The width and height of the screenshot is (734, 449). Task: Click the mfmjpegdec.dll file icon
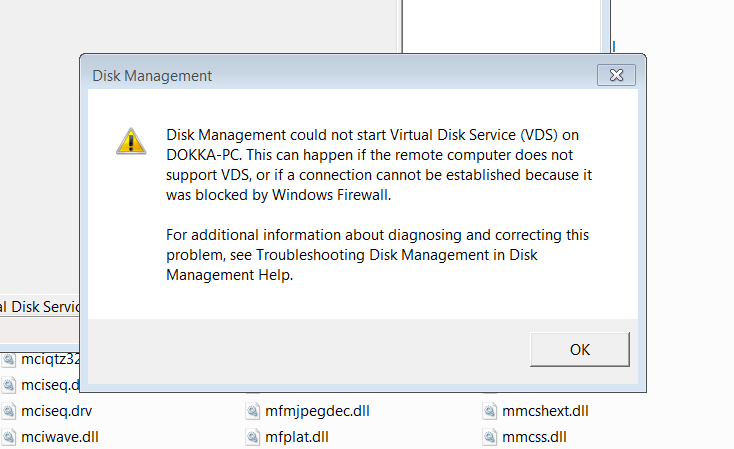tap(252, 411)
